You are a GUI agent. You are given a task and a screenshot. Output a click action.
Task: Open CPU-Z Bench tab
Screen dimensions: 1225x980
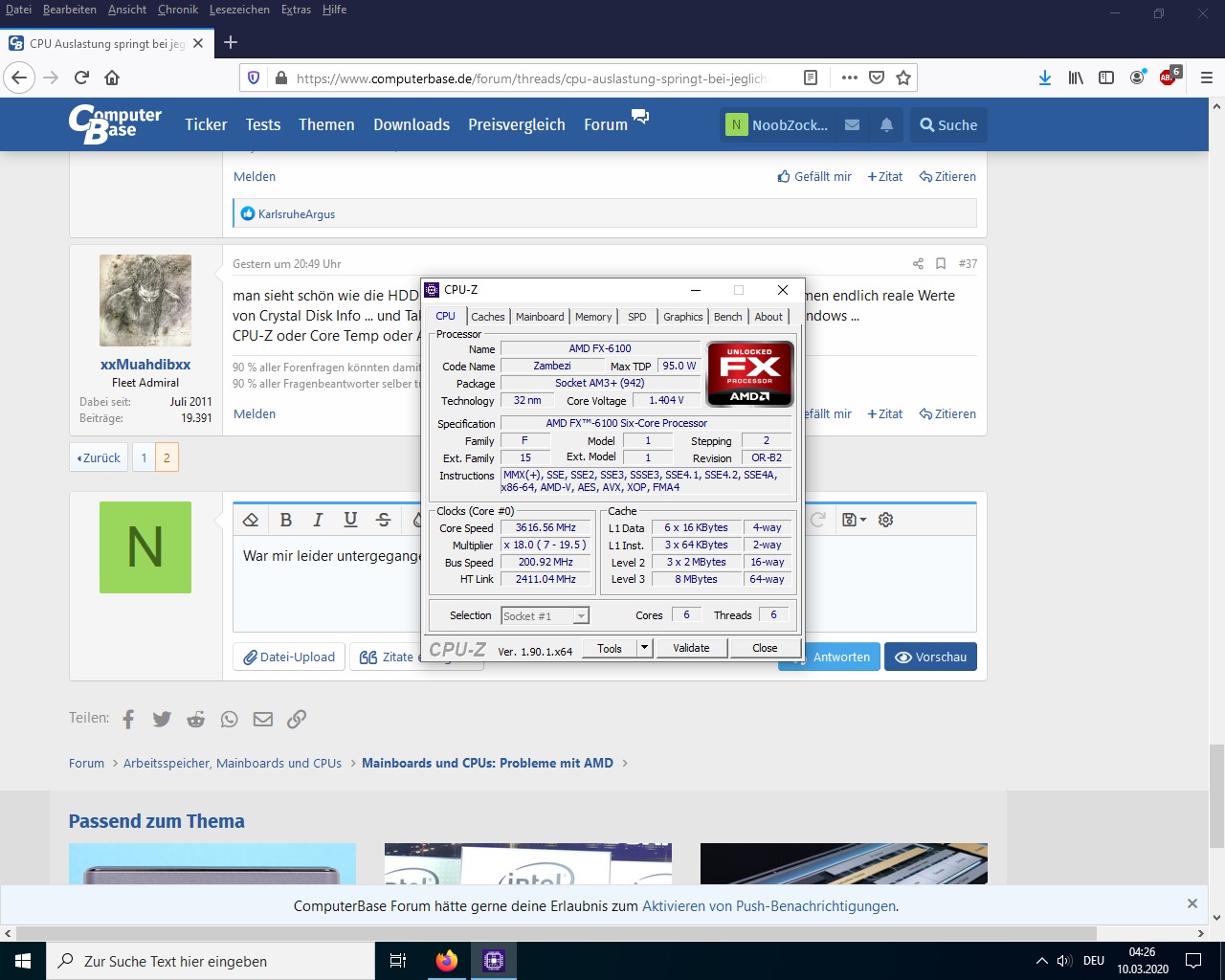pos(728,317)
